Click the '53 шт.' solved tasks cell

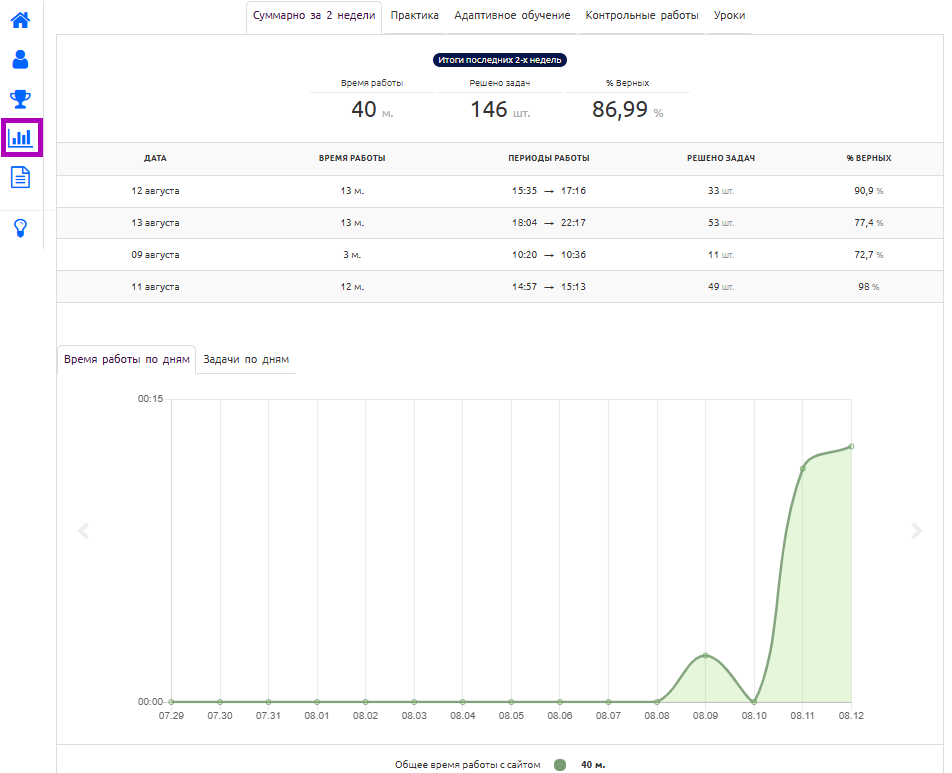[721, 223]
